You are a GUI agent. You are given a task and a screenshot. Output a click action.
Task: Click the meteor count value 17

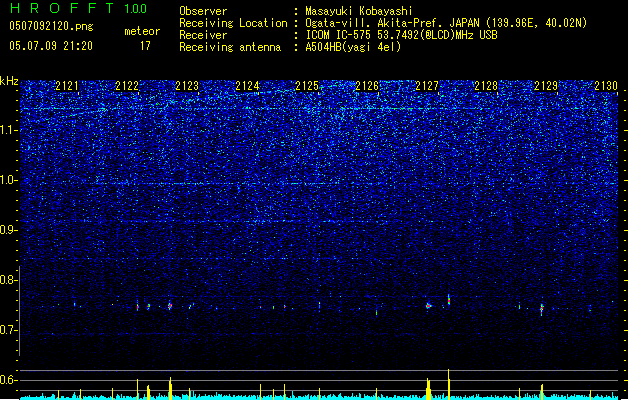pyautogui.click(x=145, y=46)
